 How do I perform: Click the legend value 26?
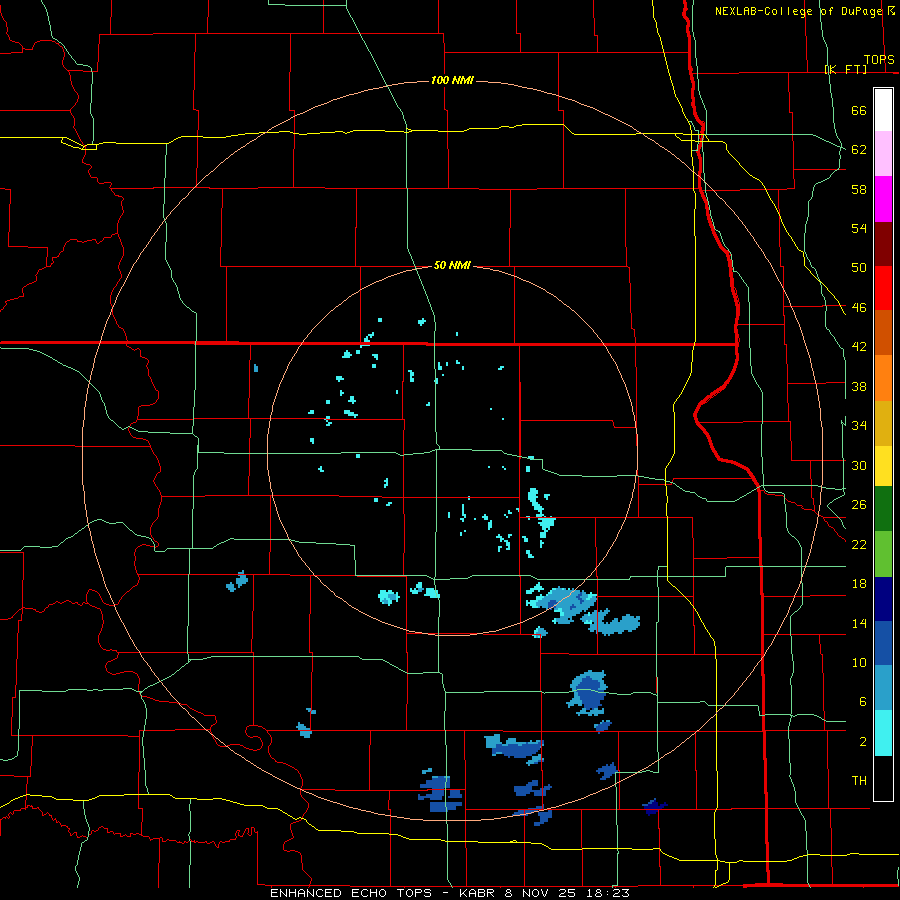[x=859, y=505]
